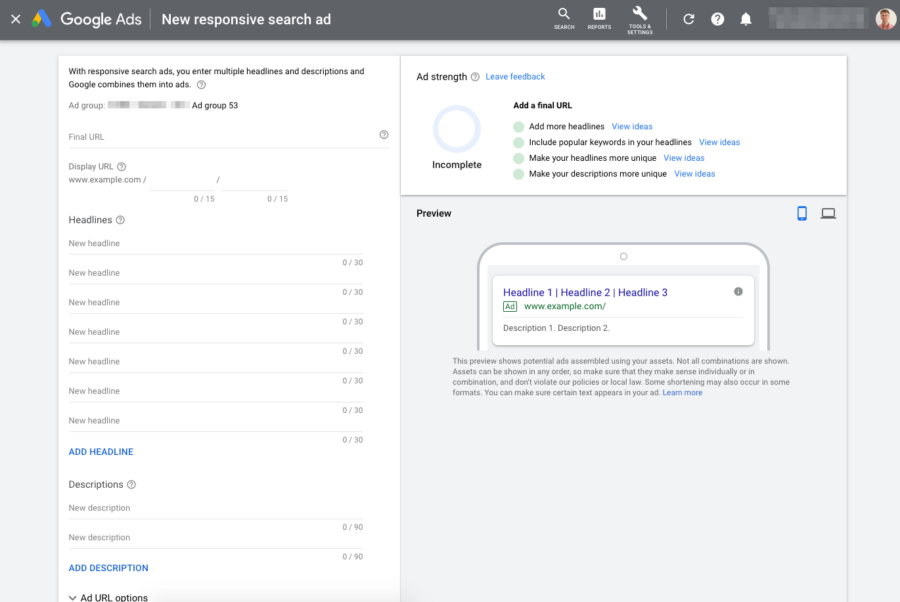The height and width of the screenshot is (602, 900).
Task: View notifications with the bell icon
Action: click(x=745, y=19)
